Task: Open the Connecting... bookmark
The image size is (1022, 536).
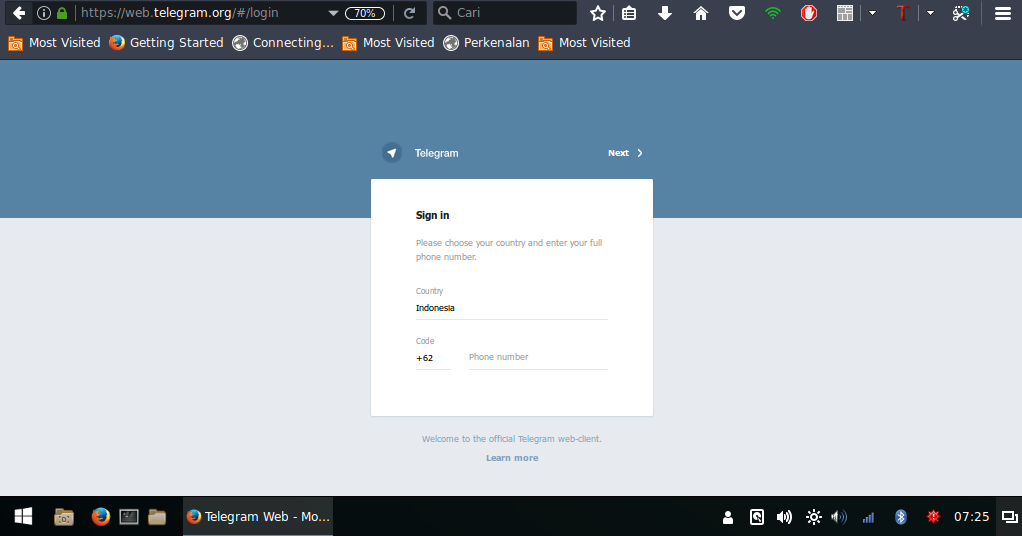Action: (283, 43)
